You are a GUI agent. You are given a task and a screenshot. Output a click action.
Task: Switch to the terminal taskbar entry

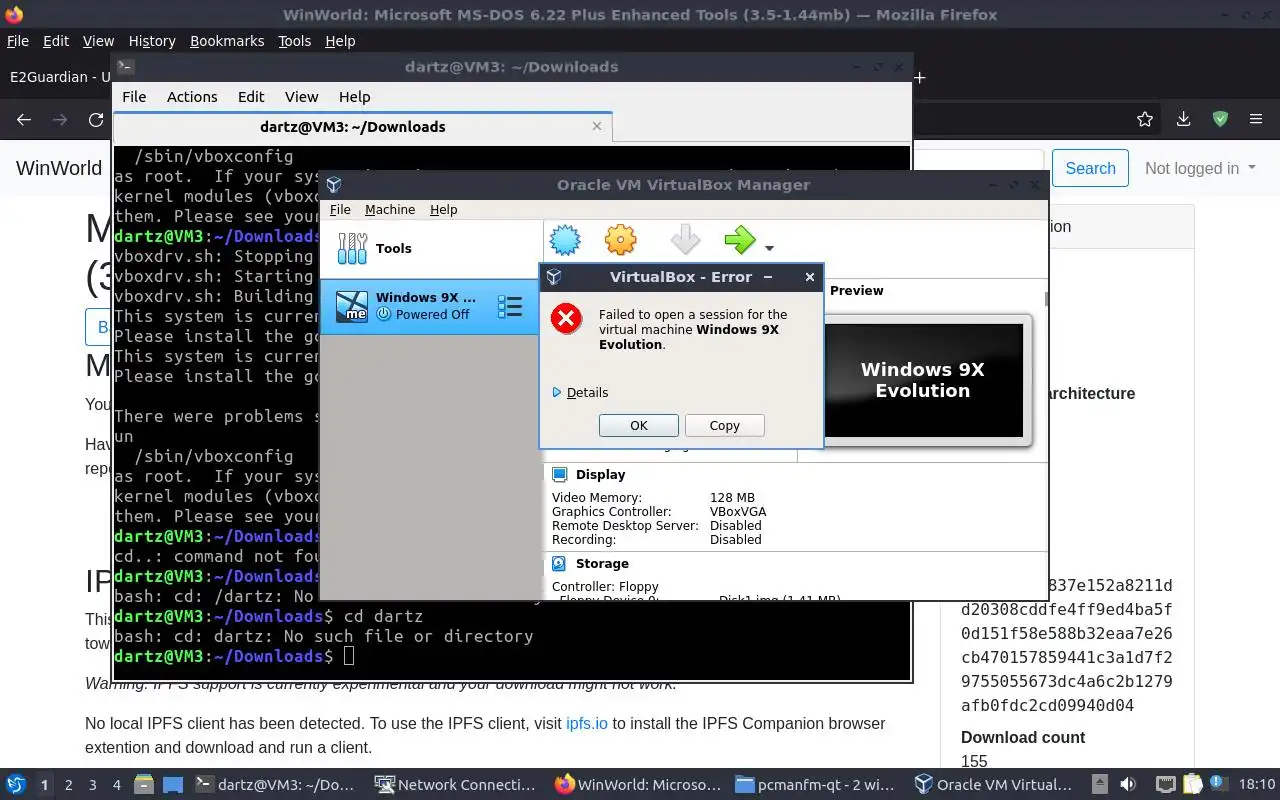click(x=275, y=785)
